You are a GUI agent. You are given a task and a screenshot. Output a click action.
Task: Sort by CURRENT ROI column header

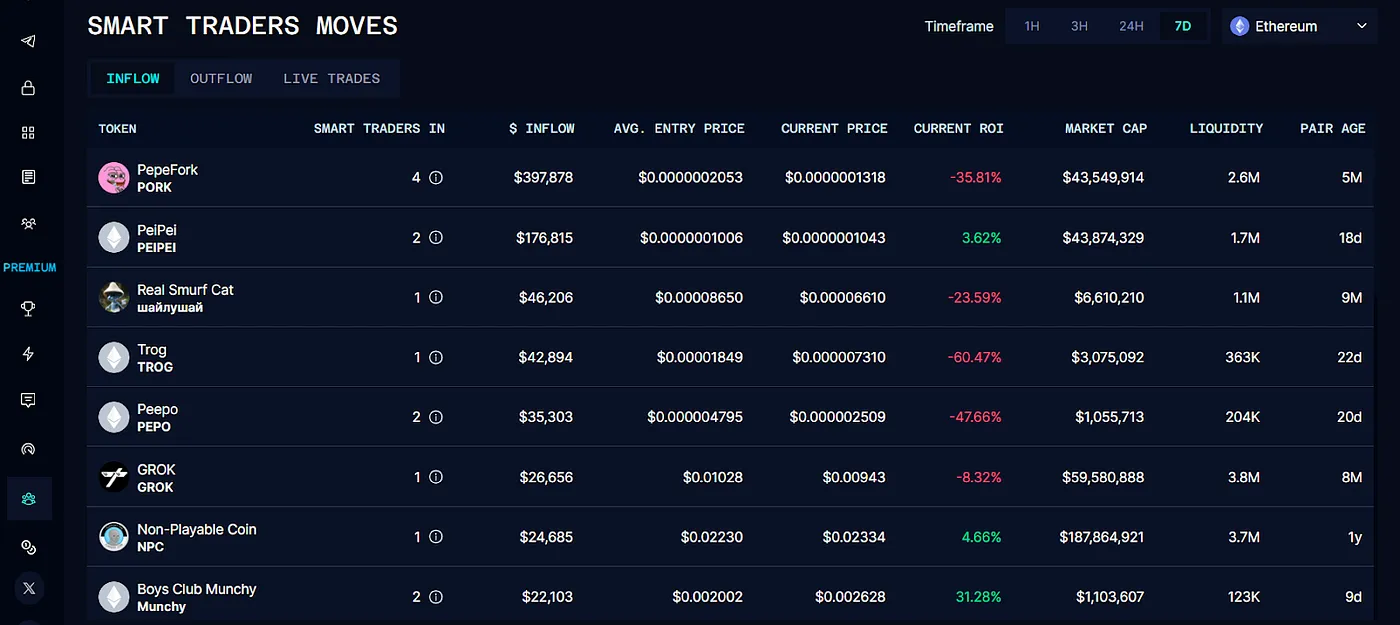pos(958,128)
